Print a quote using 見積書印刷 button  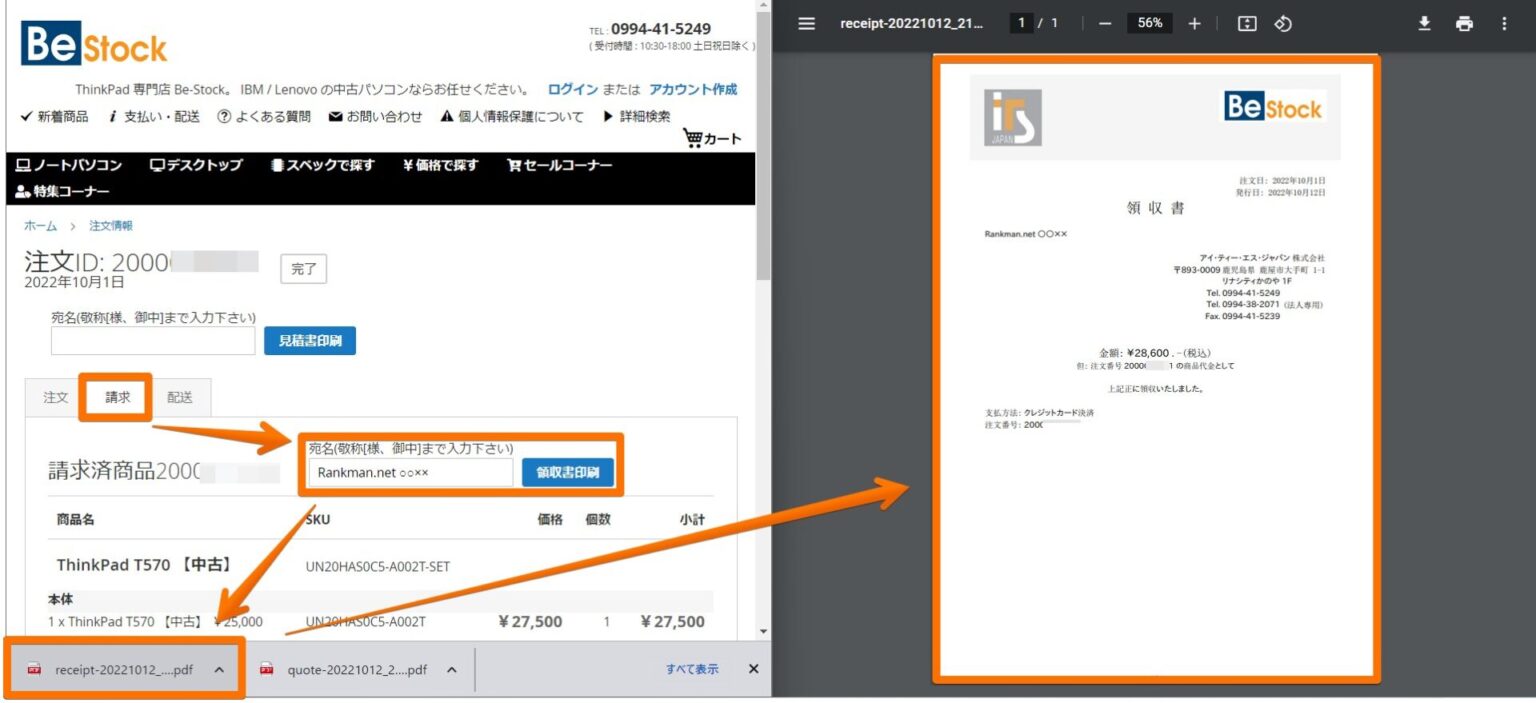click(x=310, y=340)
